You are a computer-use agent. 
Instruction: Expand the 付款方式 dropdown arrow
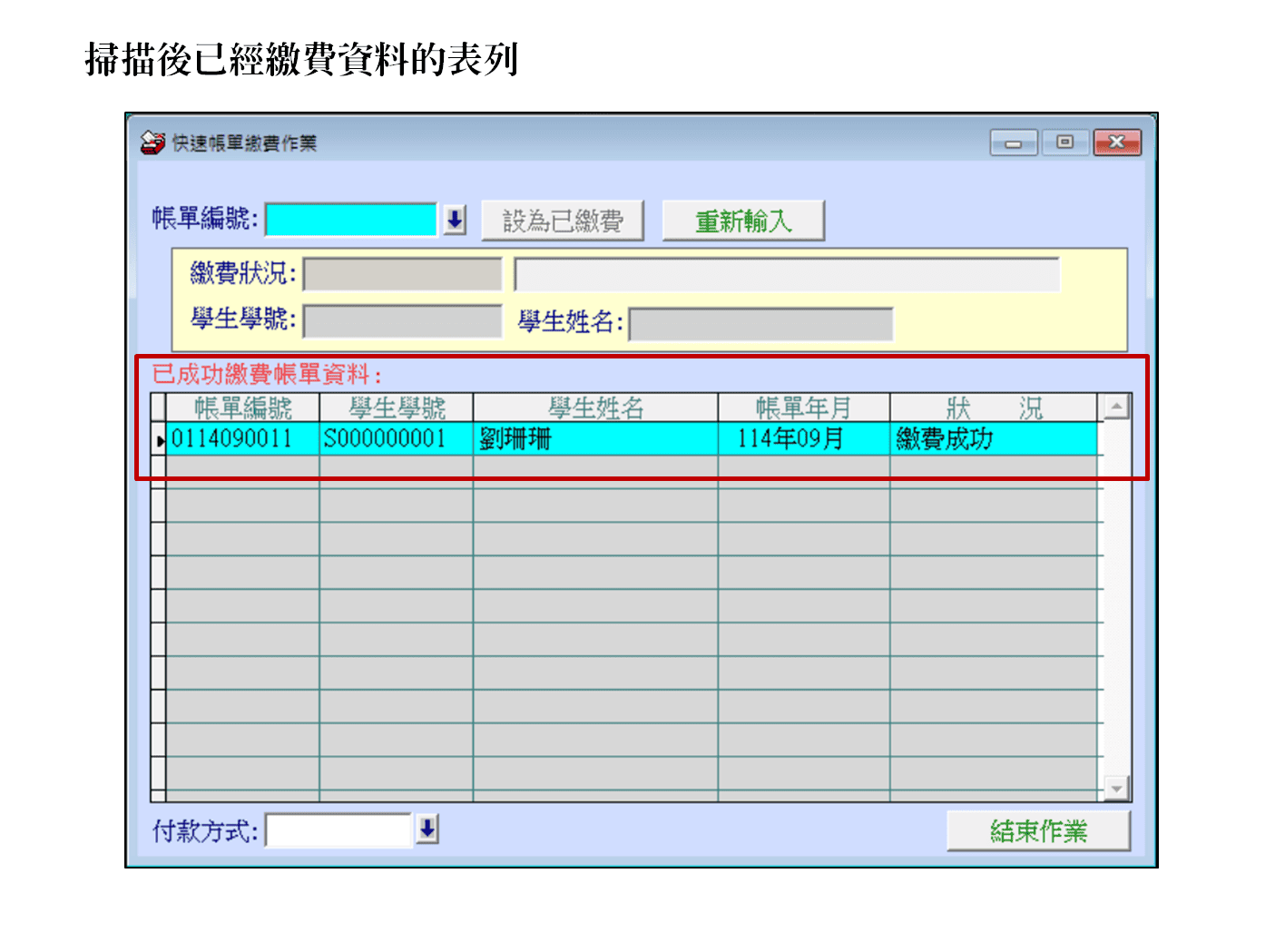coord(427,829)
